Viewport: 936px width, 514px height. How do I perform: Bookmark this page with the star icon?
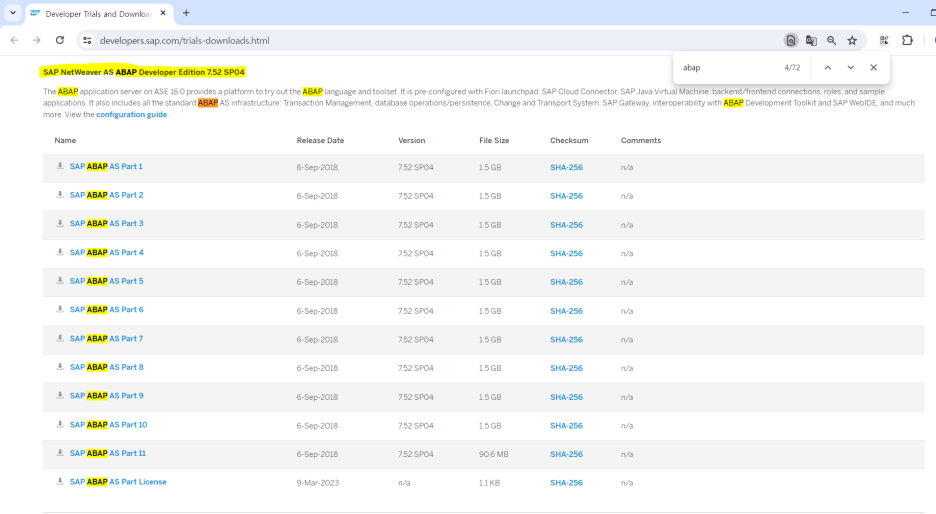[852, 41]
